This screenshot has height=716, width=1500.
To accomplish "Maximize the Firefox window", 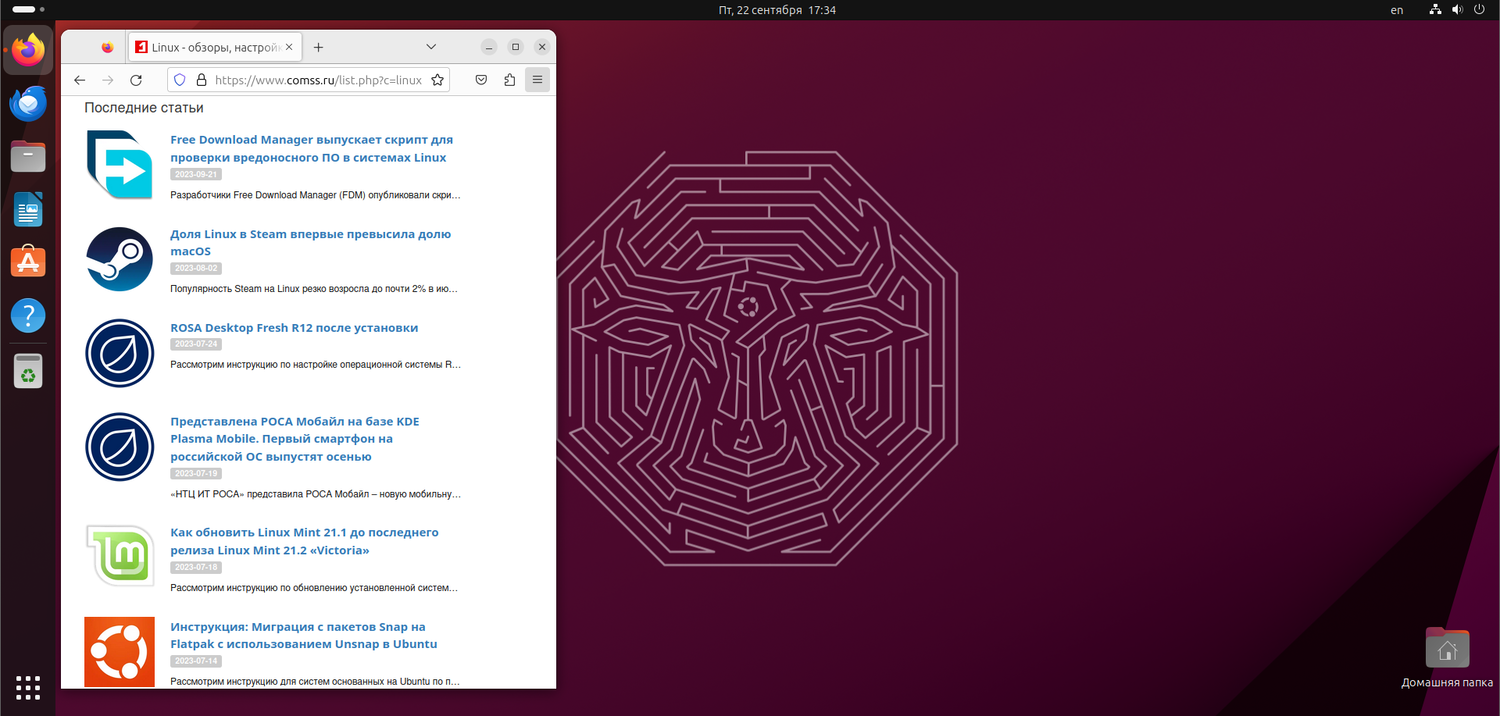I will [515, 47].
